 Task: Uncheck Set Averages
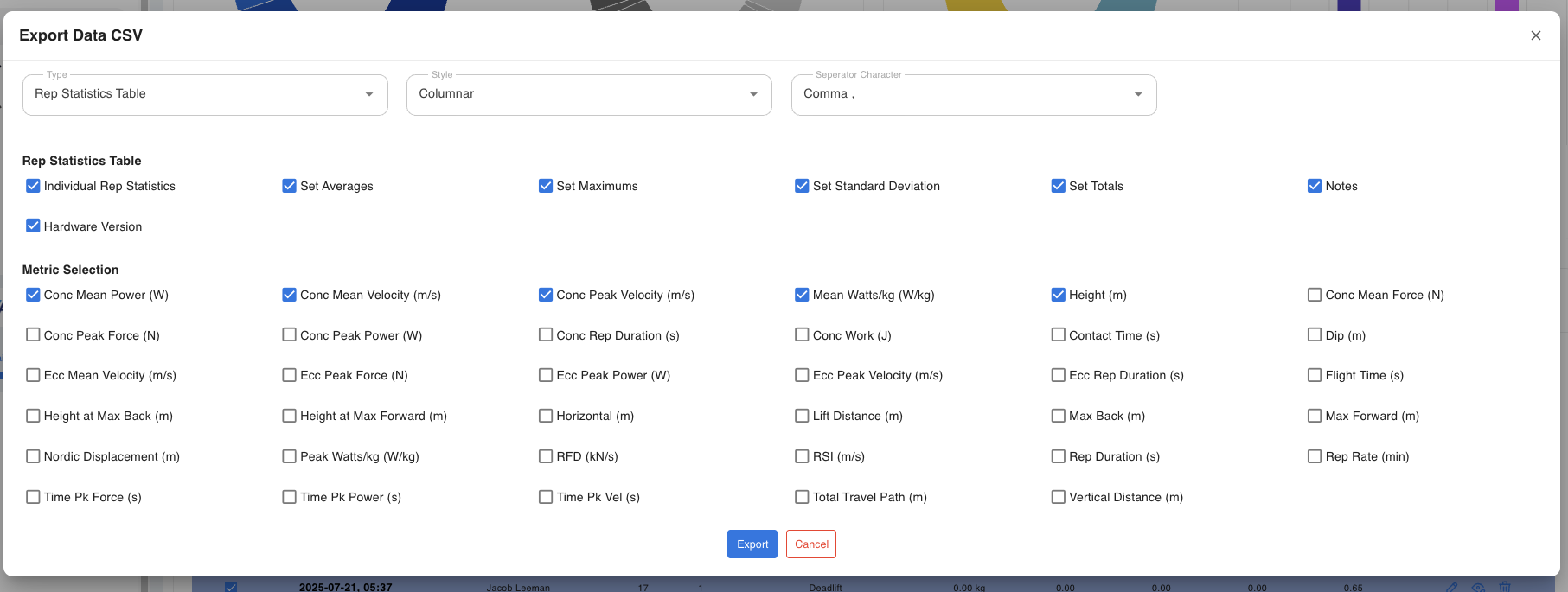[x=289, y=186]
